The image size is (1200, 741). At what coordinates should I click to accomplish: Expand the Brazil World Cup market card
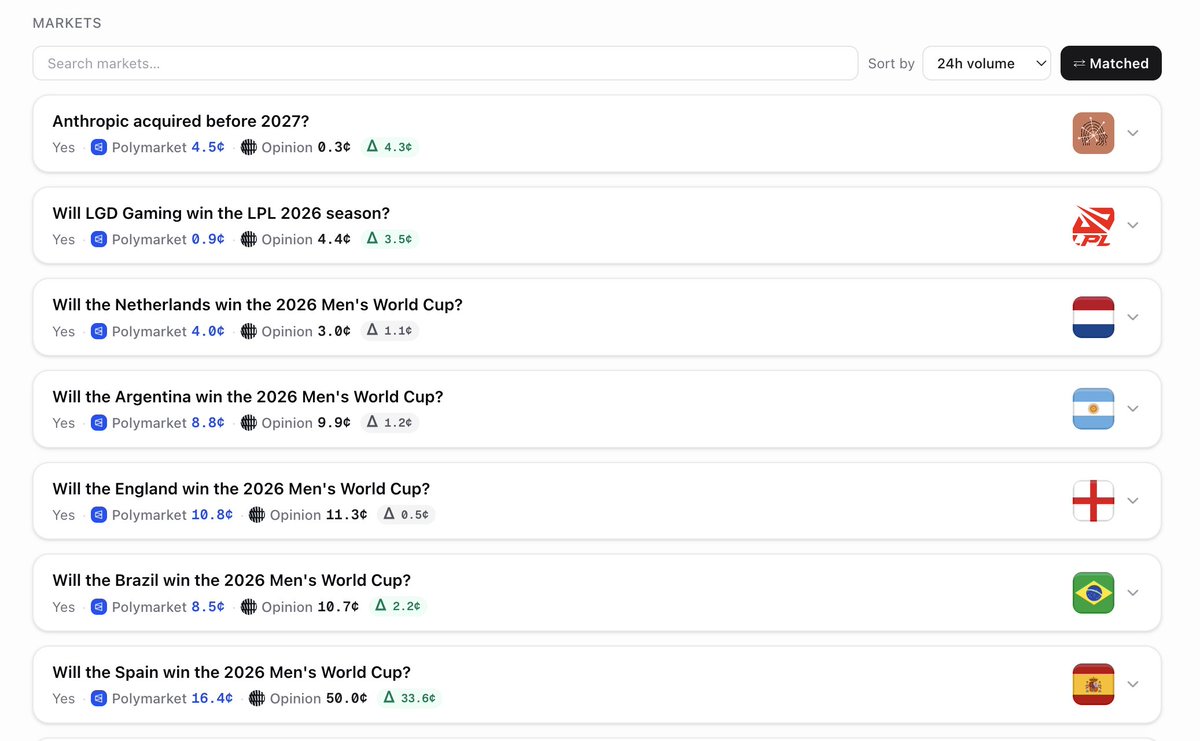1133,593
